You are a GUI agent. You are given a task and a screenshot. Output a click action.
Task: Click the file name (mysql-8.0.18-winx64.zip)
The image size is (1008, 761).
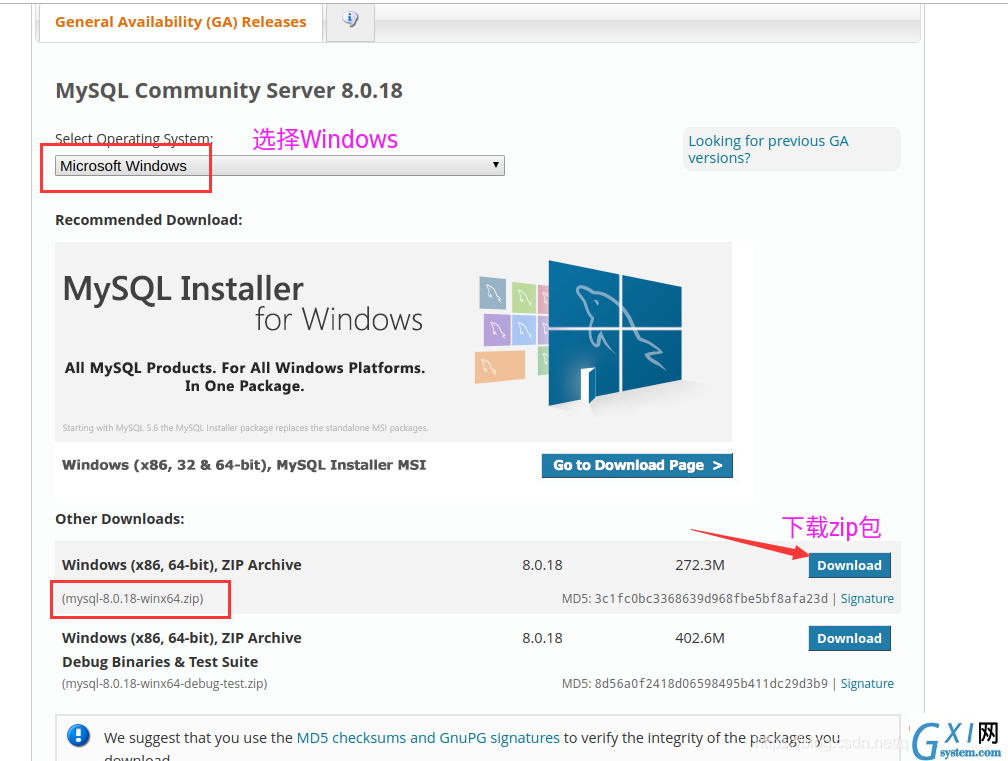(x=132, y=598)
